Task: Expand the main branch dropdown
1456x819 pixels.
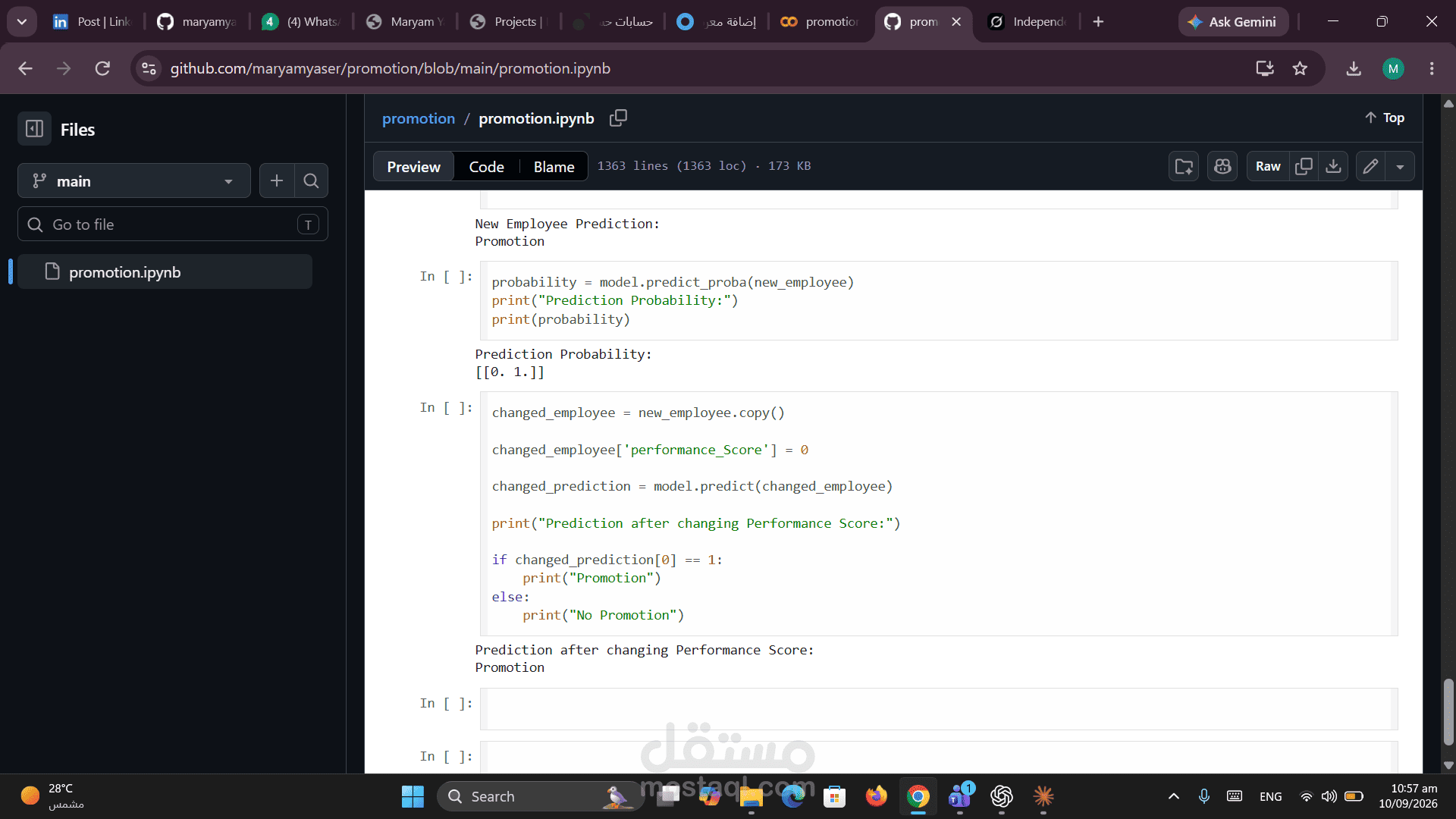Action: (x=134, y=180)
